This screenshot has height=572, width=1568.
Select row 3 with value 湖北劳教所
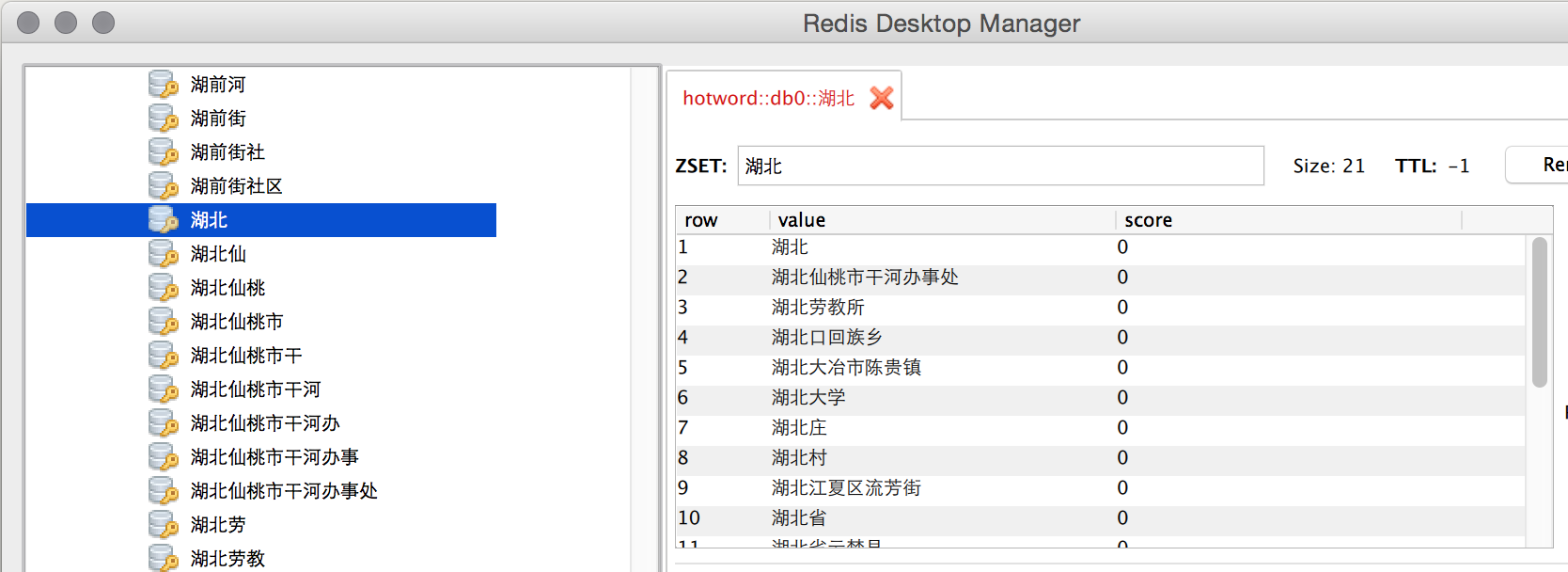pyautogui.click(x=818, y=308)
